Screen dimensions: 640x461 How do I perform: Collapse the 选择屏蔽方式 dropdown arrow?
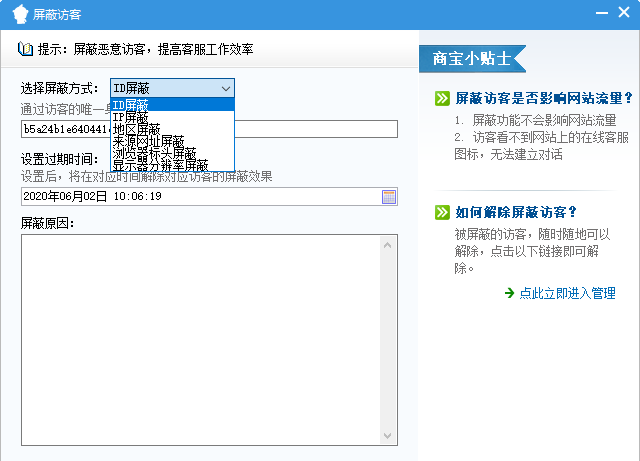click(225, 88)
